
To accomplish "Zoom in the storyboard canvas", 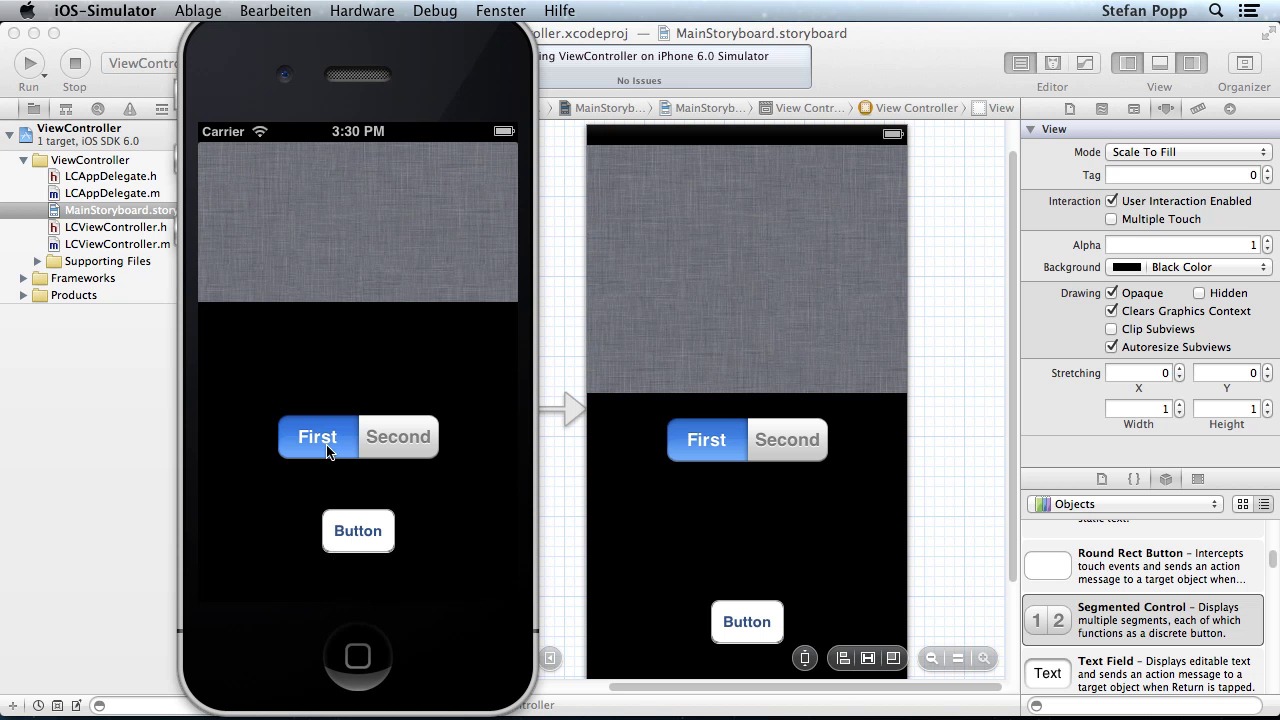I will (x=984, y=658).
